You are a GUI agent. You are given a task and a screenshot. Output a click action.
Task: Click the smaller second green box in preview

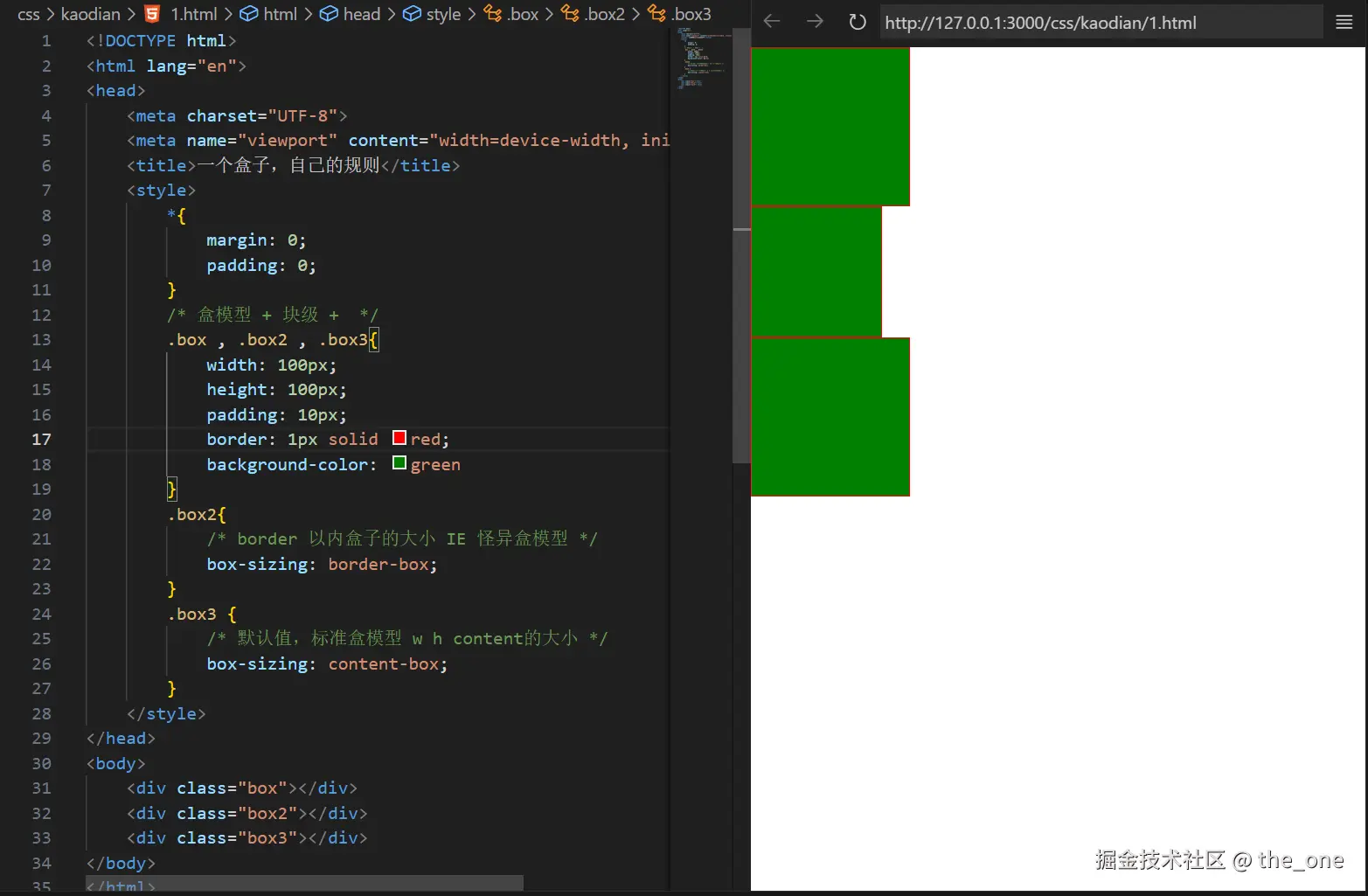point(816,272)
